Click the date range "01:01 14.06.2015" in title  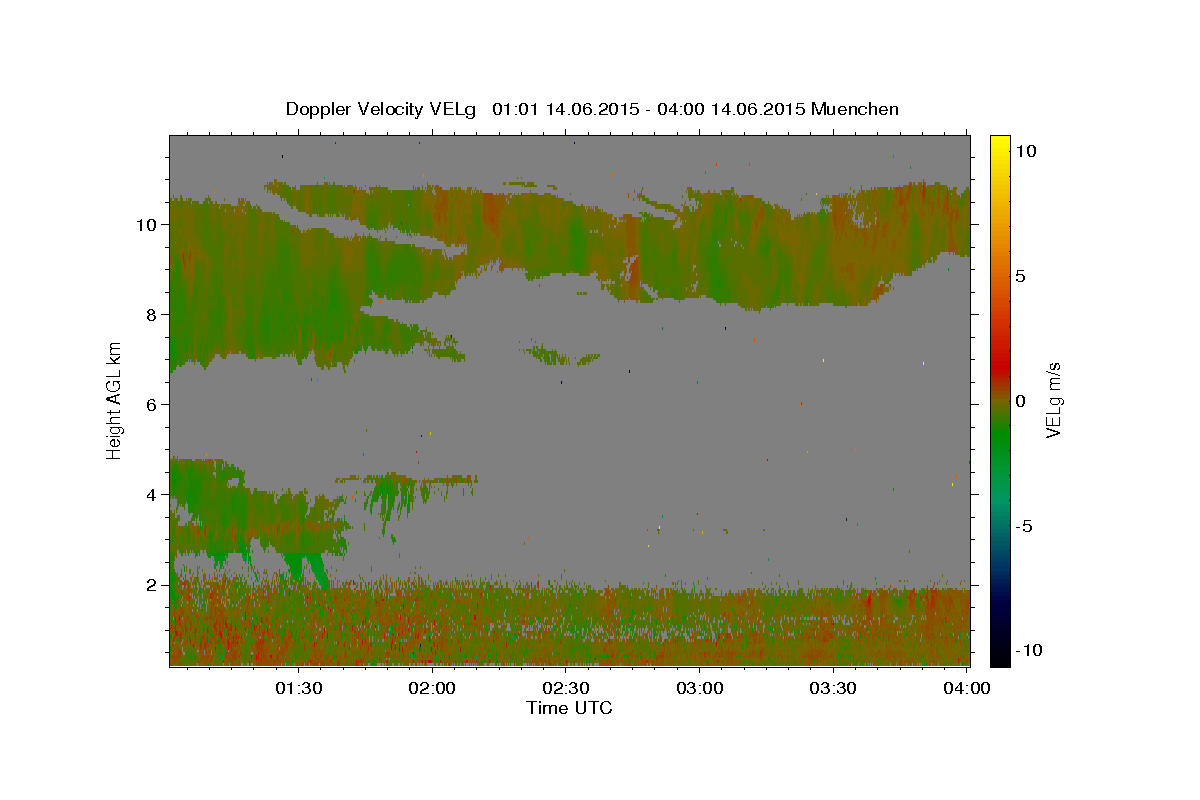[565, 109]
